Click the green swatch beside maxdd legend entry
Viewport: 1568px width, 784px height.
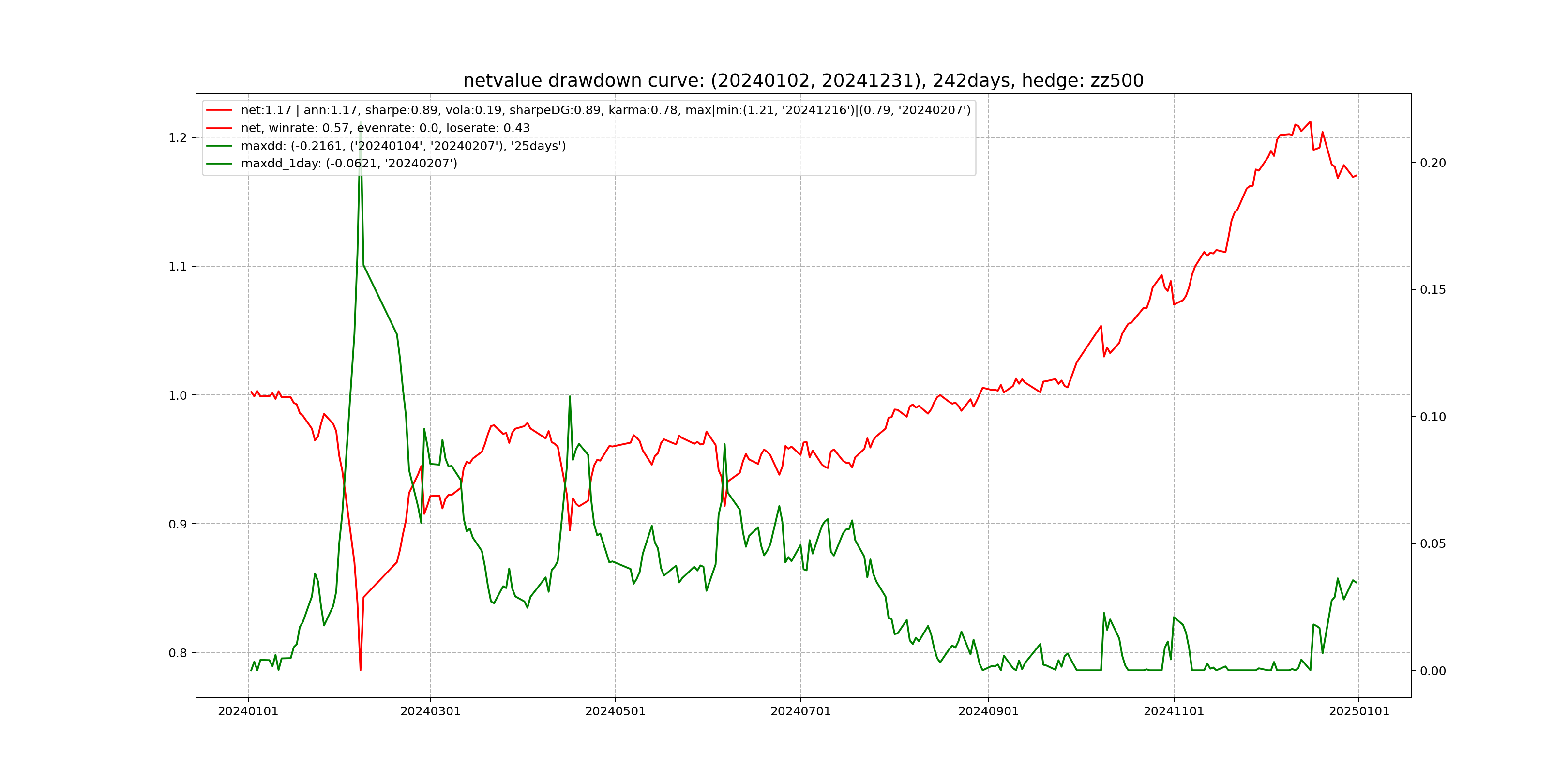tap(219, 146)
